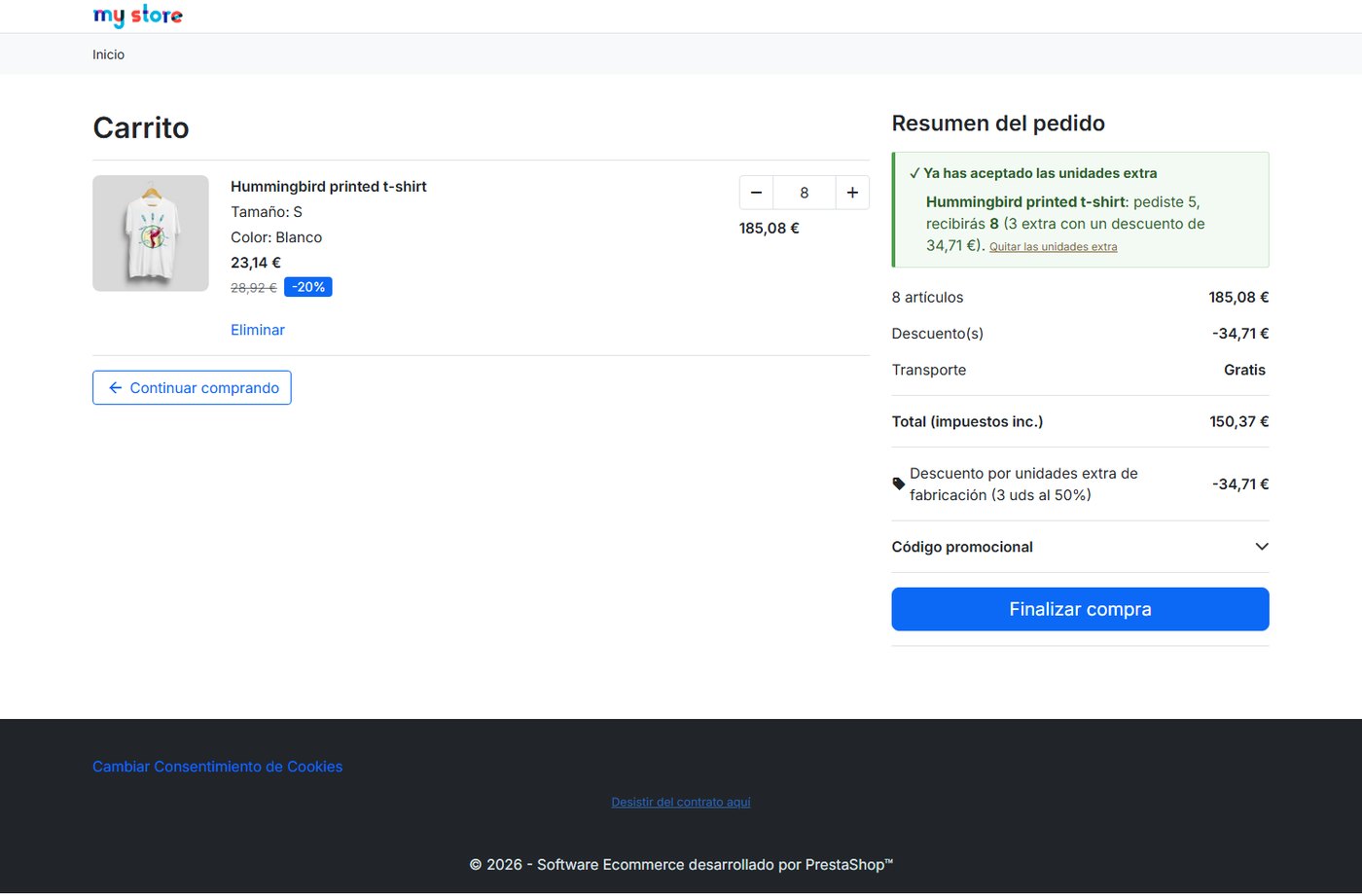Remove item using Eliminar link
Image resolution: width=1362 pixels, height=896 pixels.
pyautogui.click(x=258, y=330)
